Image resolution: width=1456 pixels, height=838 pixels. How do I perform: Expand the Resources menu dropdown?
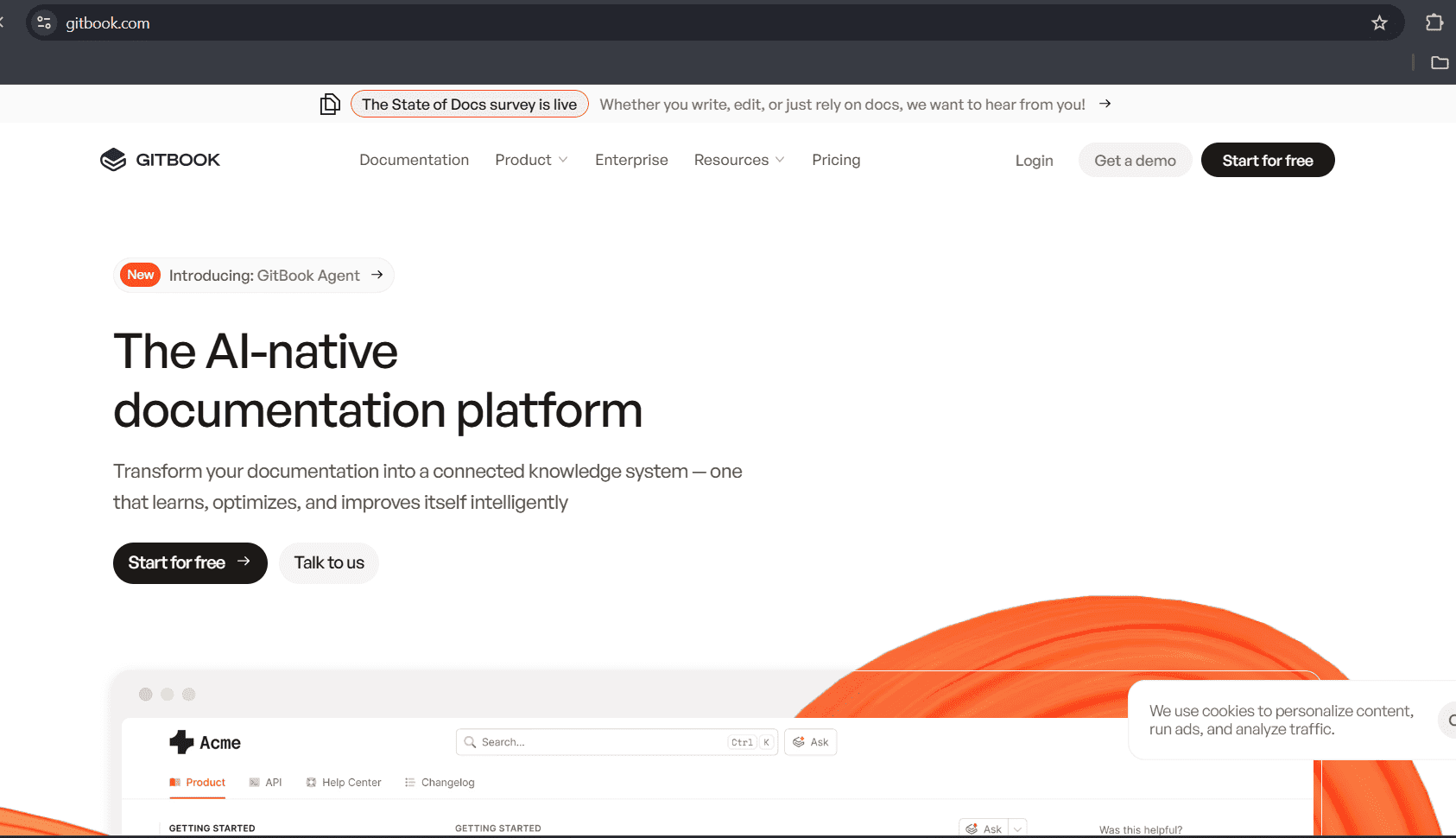pos(739,160)
